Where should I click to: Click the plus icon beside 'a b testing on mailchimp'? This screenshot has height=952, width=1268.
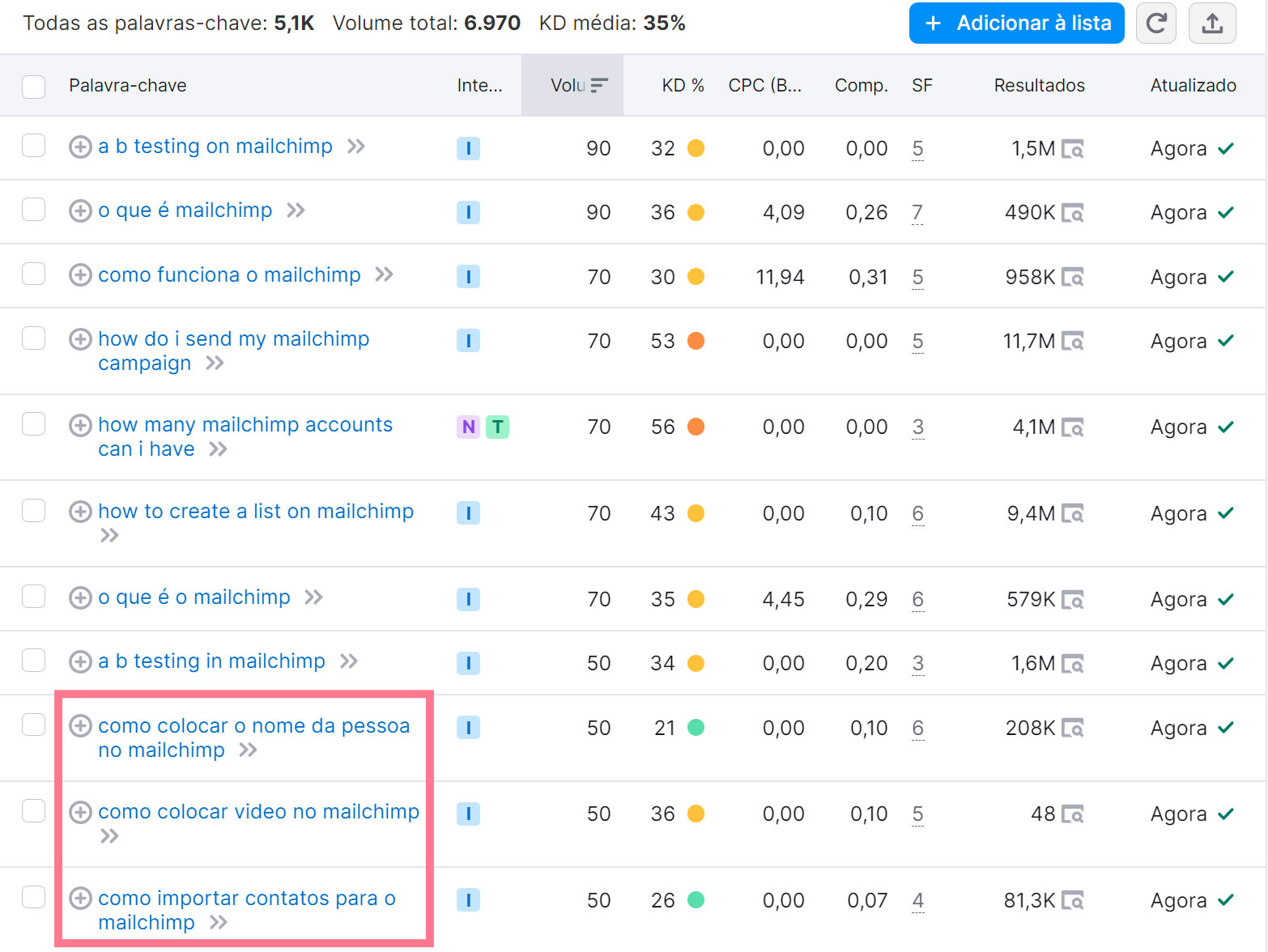tap(80, 147)
